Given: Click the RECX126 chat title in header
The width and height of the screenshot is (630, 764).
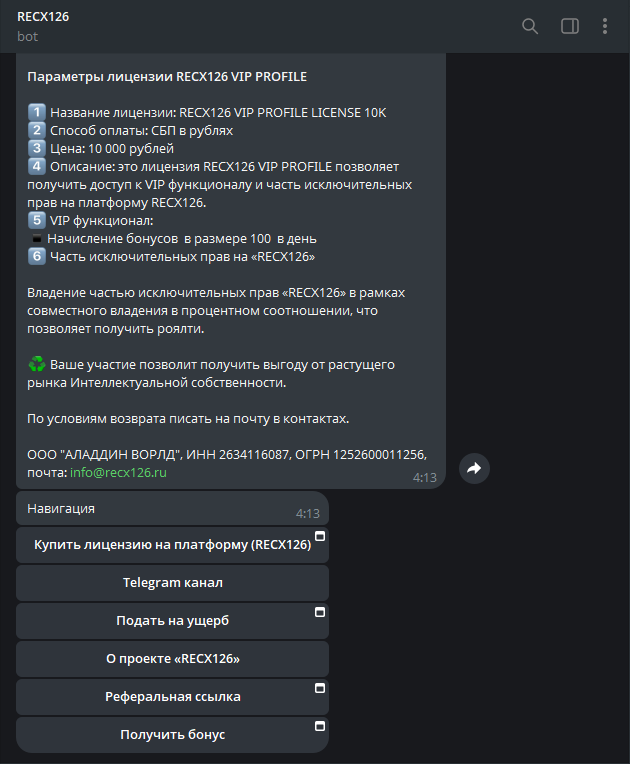Looking at the screenshot, I should (x=43, y=17).
